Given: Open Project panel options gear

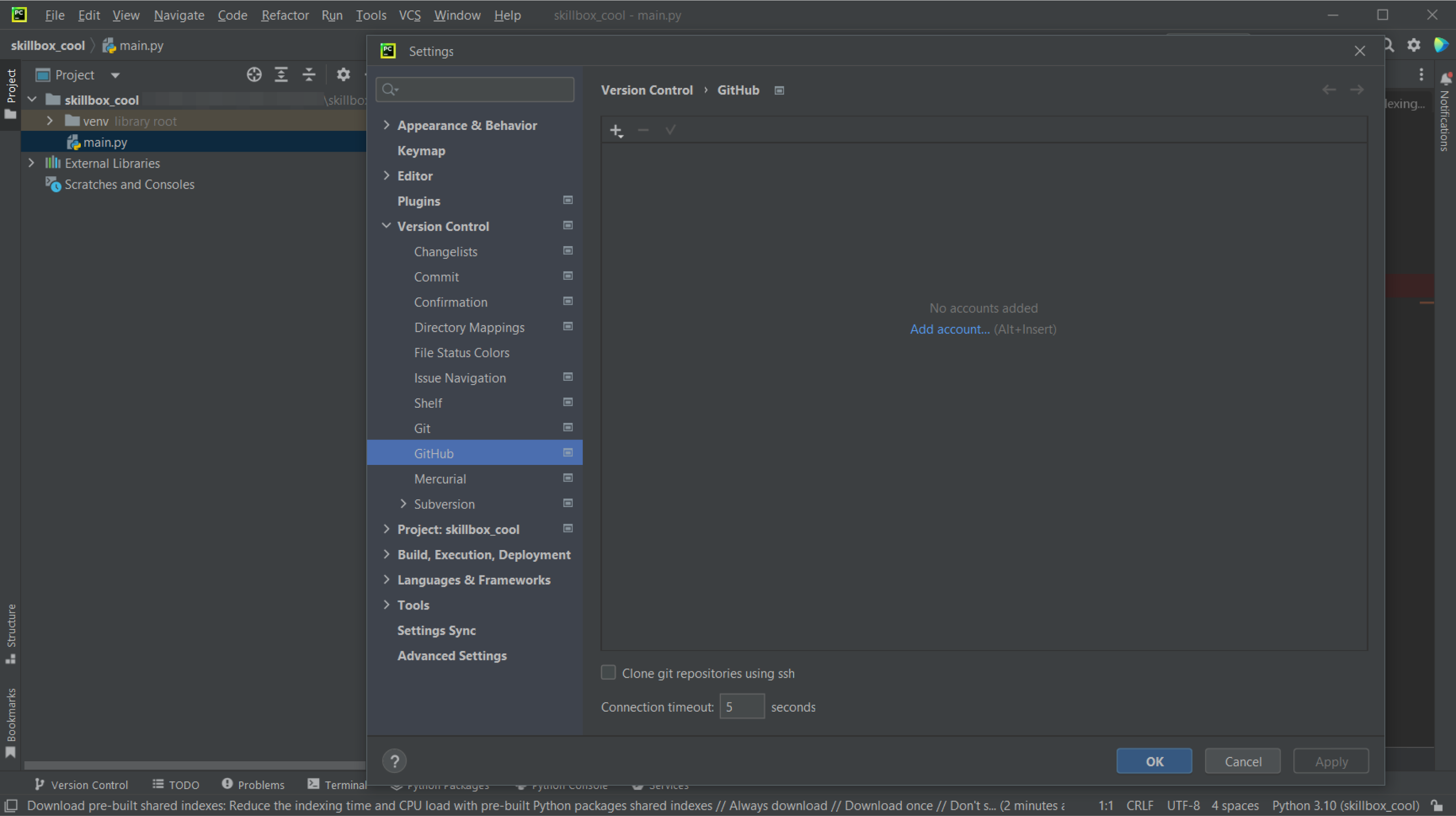Looking at the screenshot, I should click(x=343, y=75).
